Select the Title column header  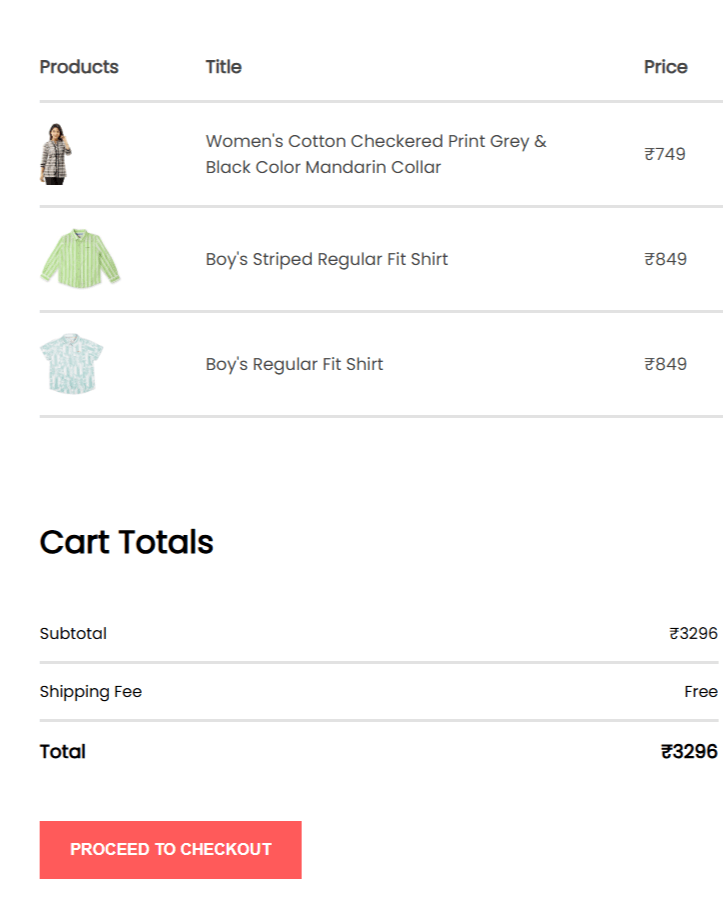point(223,67)
